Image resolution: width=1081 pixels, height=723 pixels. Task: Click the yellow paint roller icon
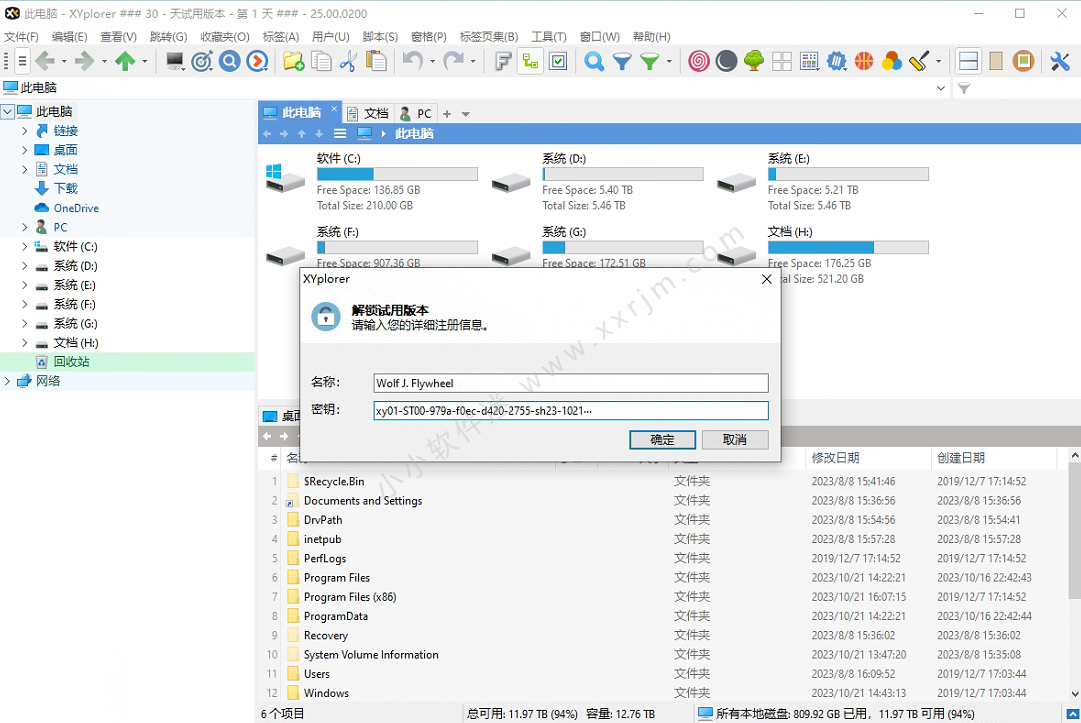[919, 61]
